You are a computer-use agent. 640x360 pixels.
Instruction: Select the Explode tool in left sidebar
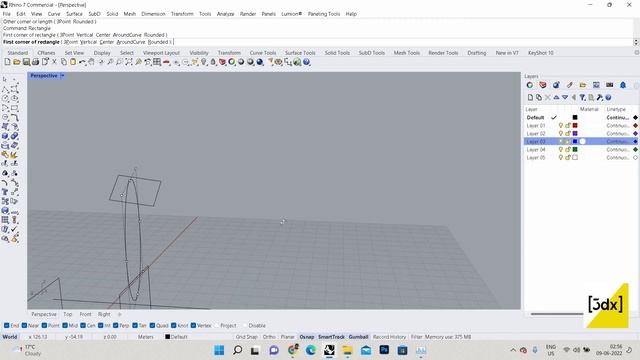pos(15,155)
